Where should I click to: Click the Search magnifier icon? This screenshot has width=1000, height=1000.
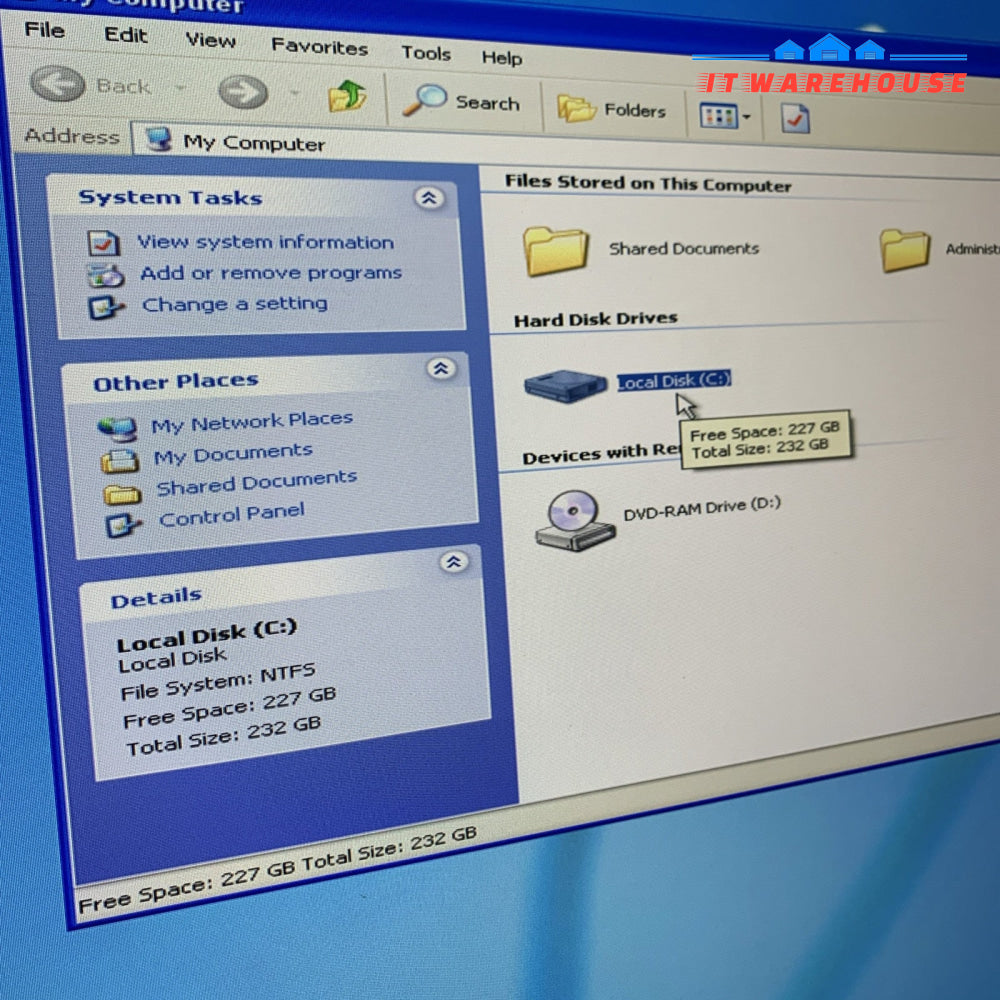[424, 100]
